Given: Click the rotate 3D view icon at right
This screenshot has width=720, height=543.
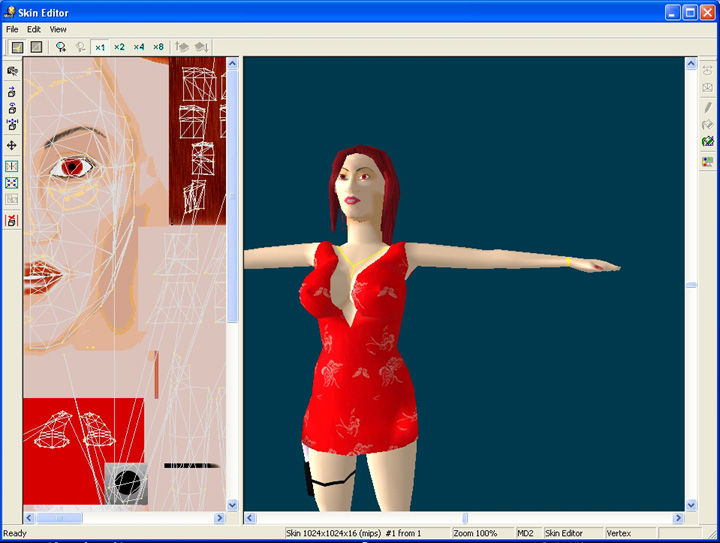Looking at the screenshot, I should pyautogui.click(x=708, y=71).
